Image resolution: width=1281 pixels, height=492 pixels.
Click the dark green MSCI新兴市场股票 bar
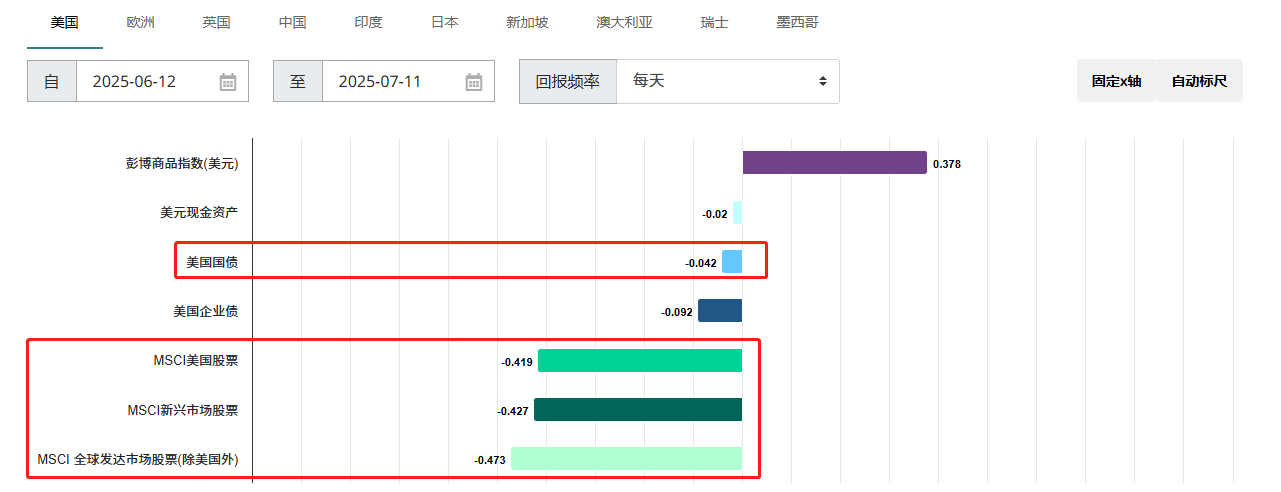coord(638,410)
